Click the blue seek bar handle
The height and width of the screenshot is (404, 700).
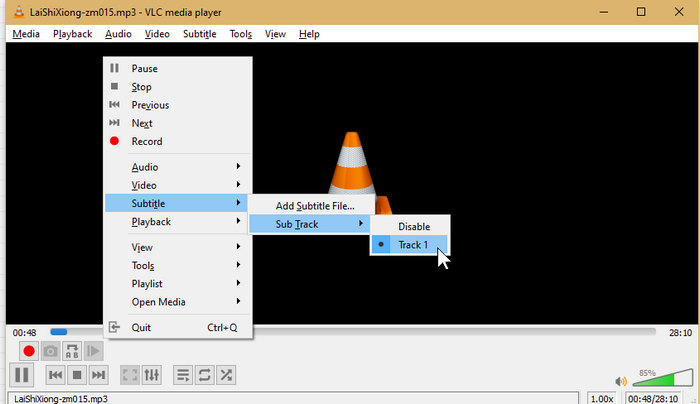(x=58, y=332)
